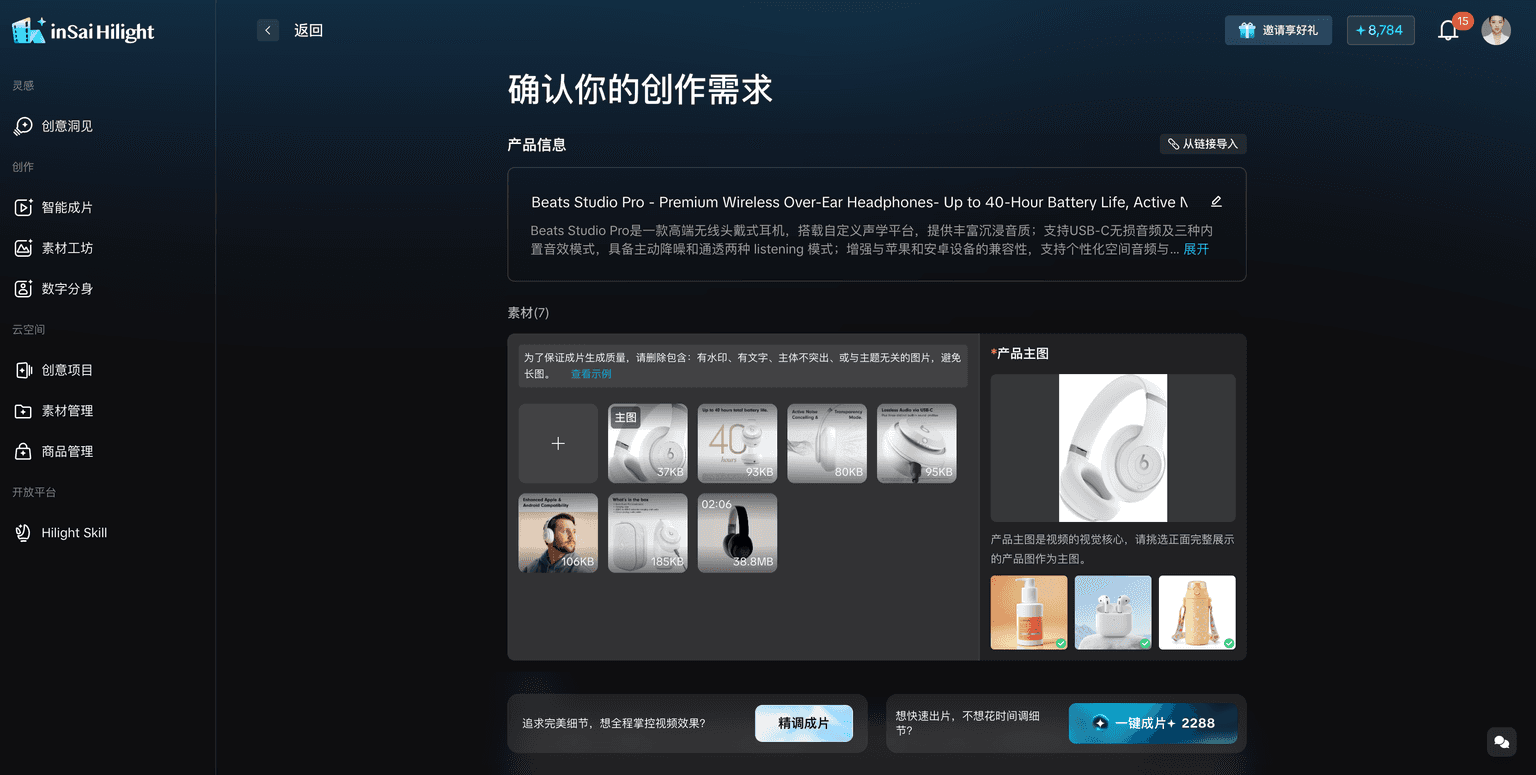Click the 创意洞见 sidebar icon
Screen dimensions: 1536x775
click(x=23, y=126)
